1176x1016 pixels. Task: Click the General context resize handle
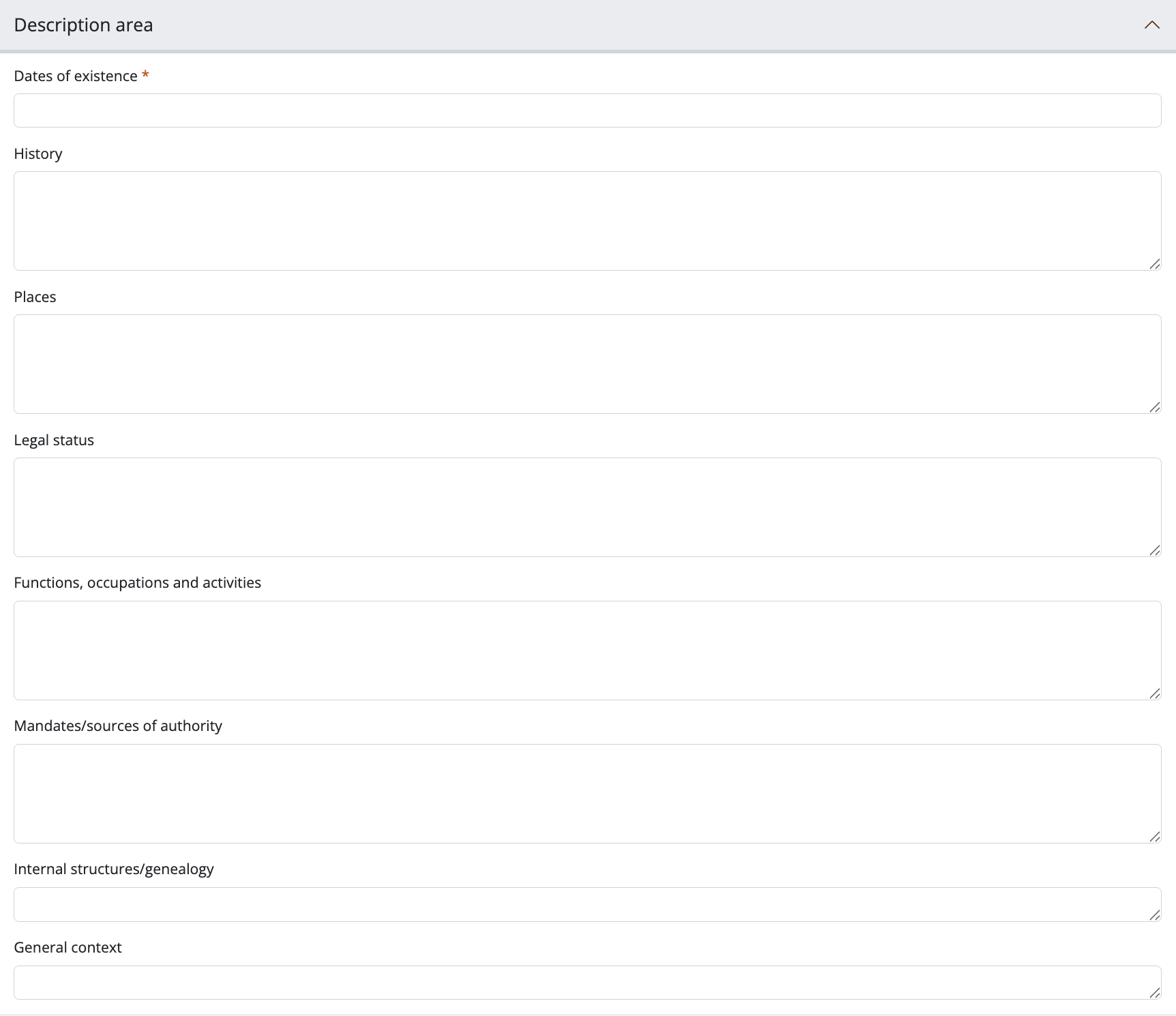[x=1154, y=993]
